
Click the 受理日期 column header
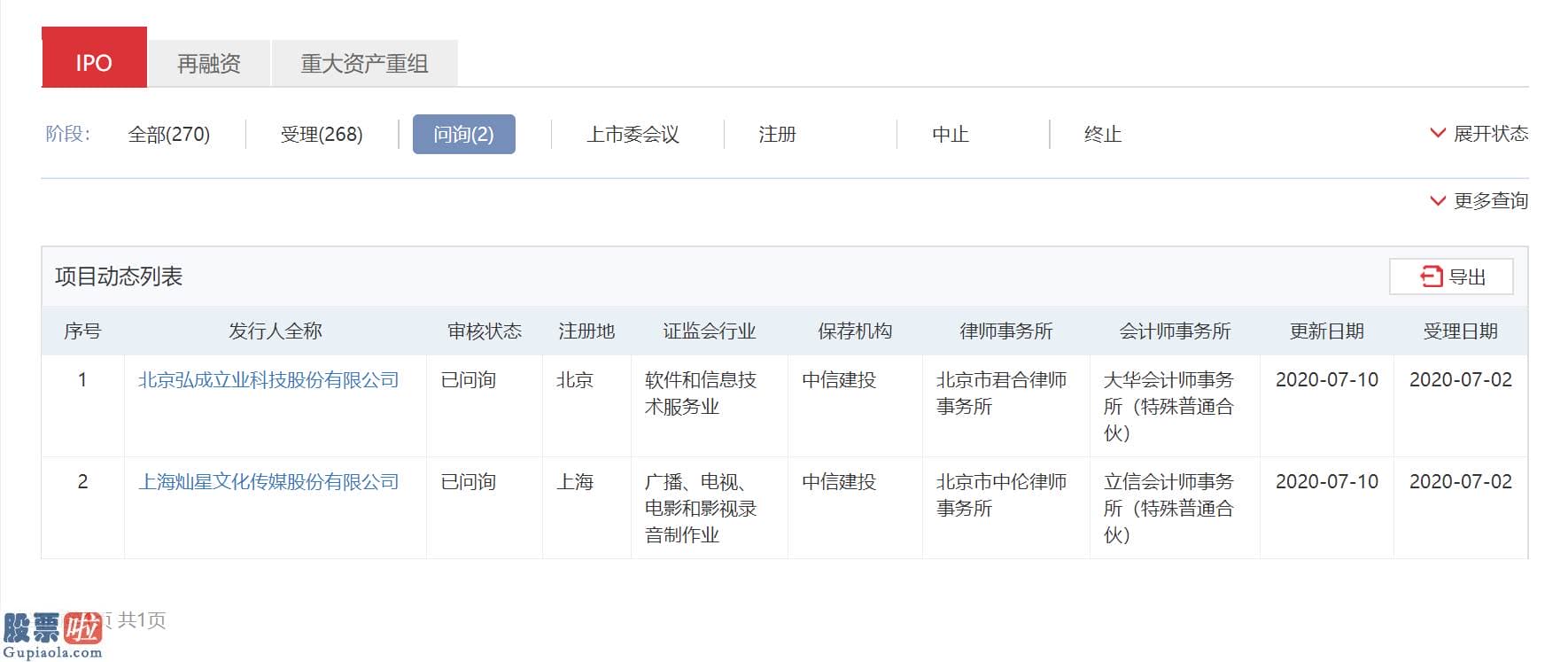[x=1461, y=331]
